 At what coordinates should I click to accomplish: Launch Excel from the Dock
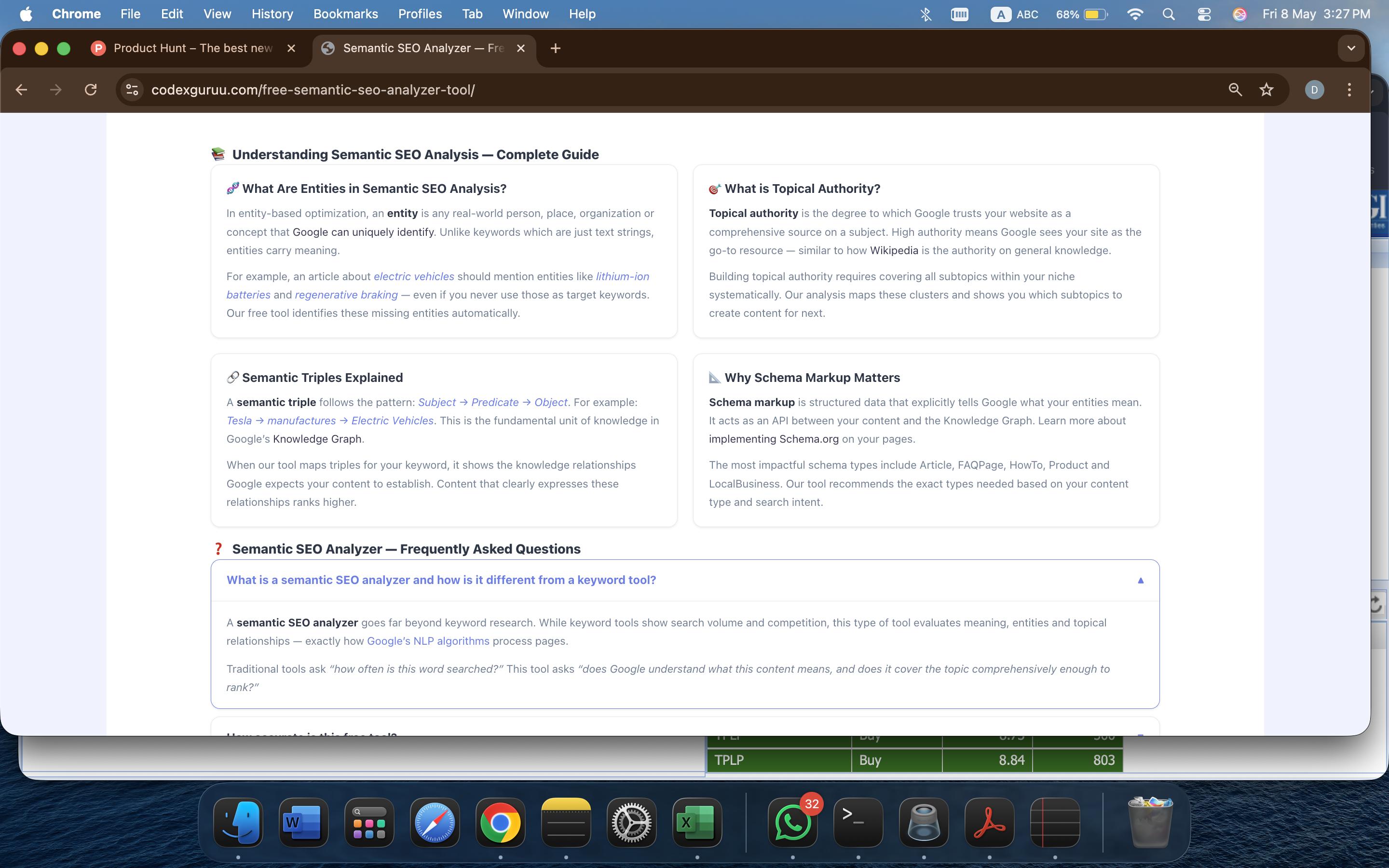click(x=697, y=823)
